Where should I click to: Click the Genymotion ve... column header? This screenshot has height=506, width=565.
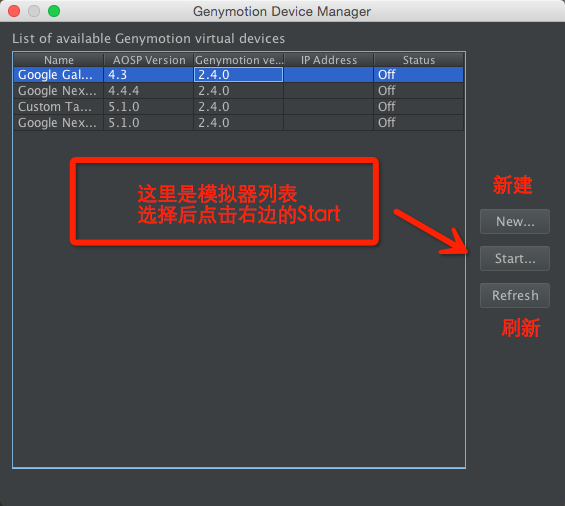pyautogui.click(x=239, y=60)
